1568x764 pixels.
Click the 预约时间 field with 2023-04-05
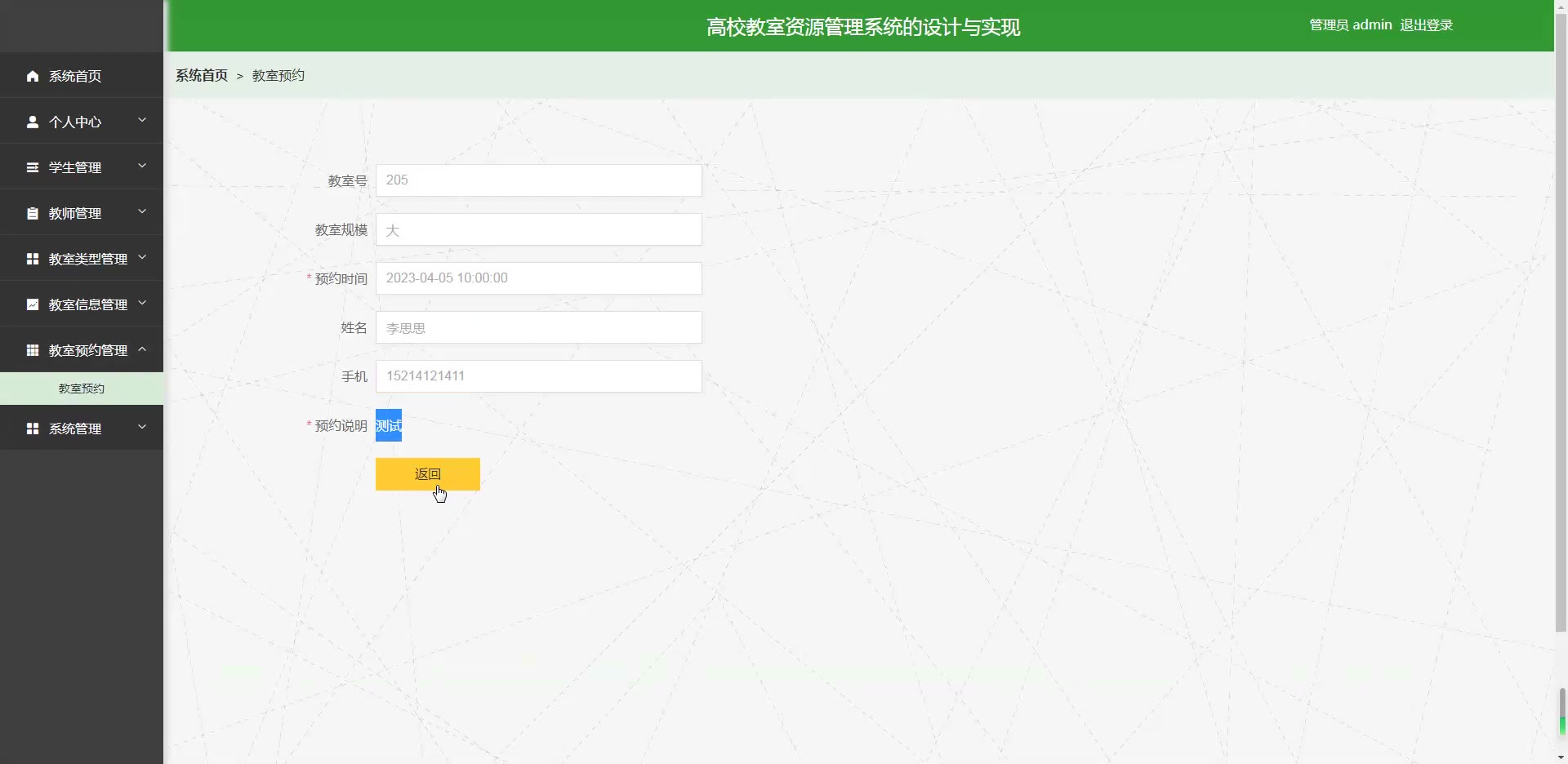tap(539, 278)
